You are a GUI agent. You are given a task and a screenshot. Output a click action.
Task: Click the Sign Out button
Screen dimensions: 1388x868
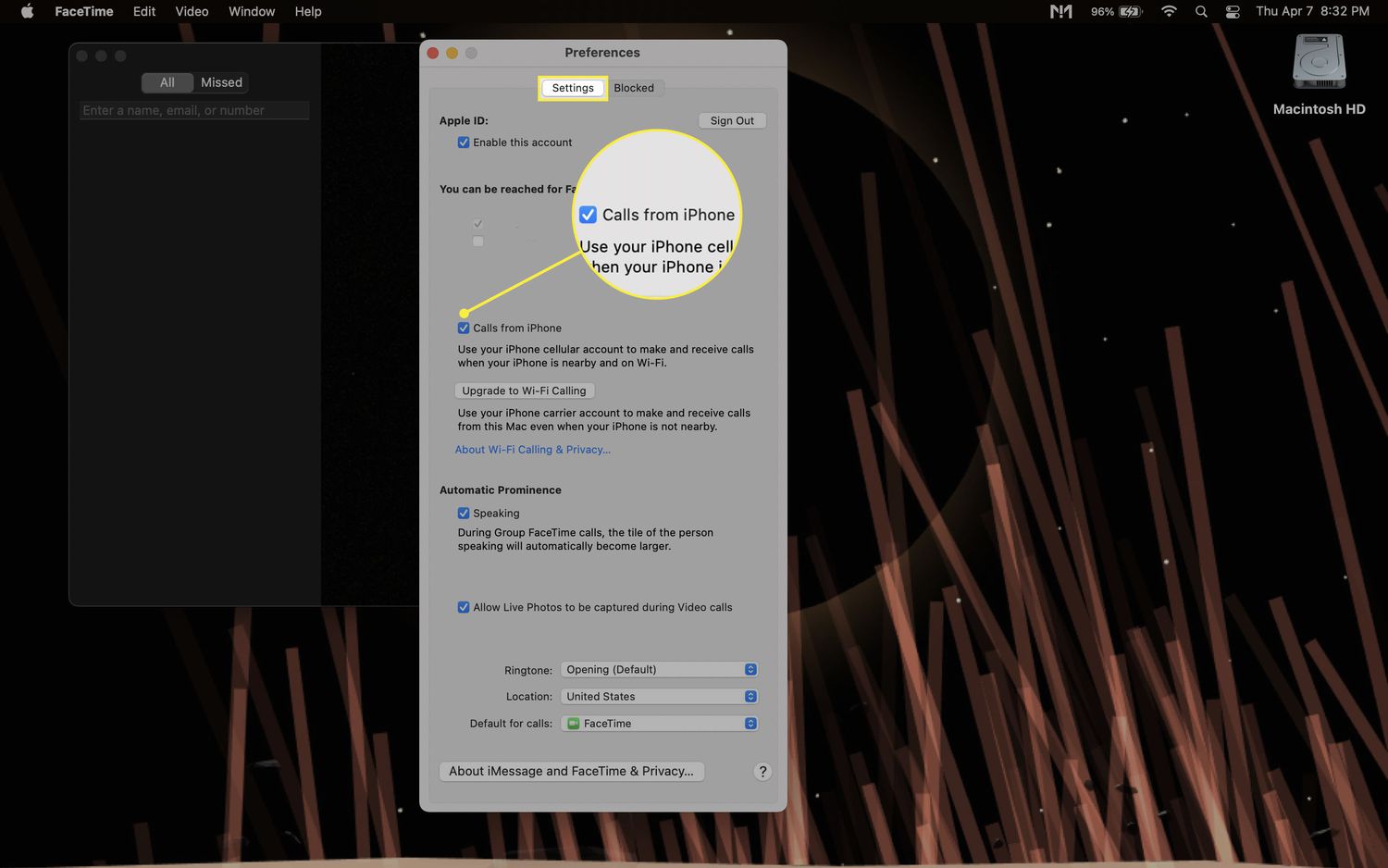(x=732, y=120)
